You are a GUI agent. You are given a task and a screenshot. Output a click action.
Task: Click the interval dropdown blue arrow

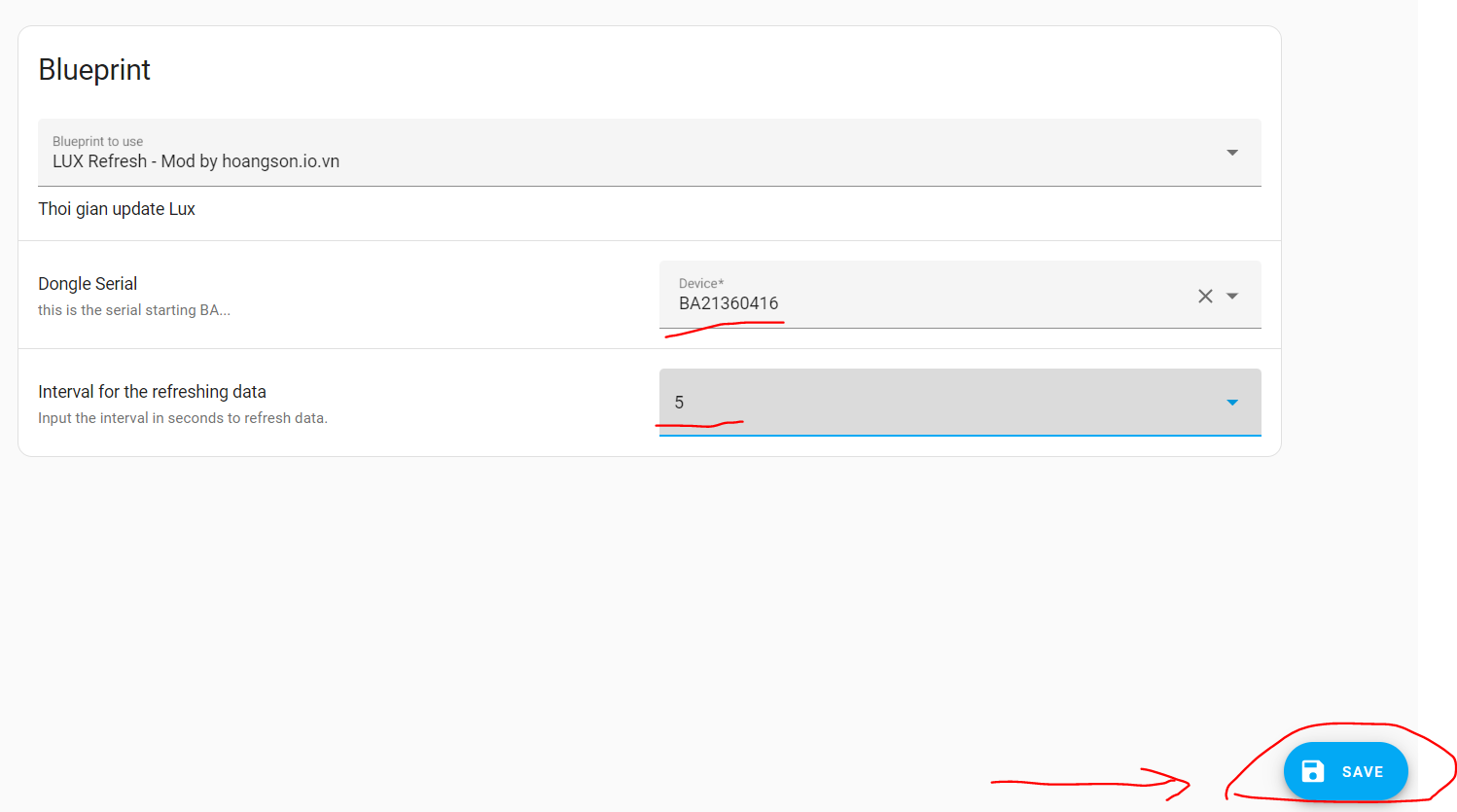tap(1232, 403)
